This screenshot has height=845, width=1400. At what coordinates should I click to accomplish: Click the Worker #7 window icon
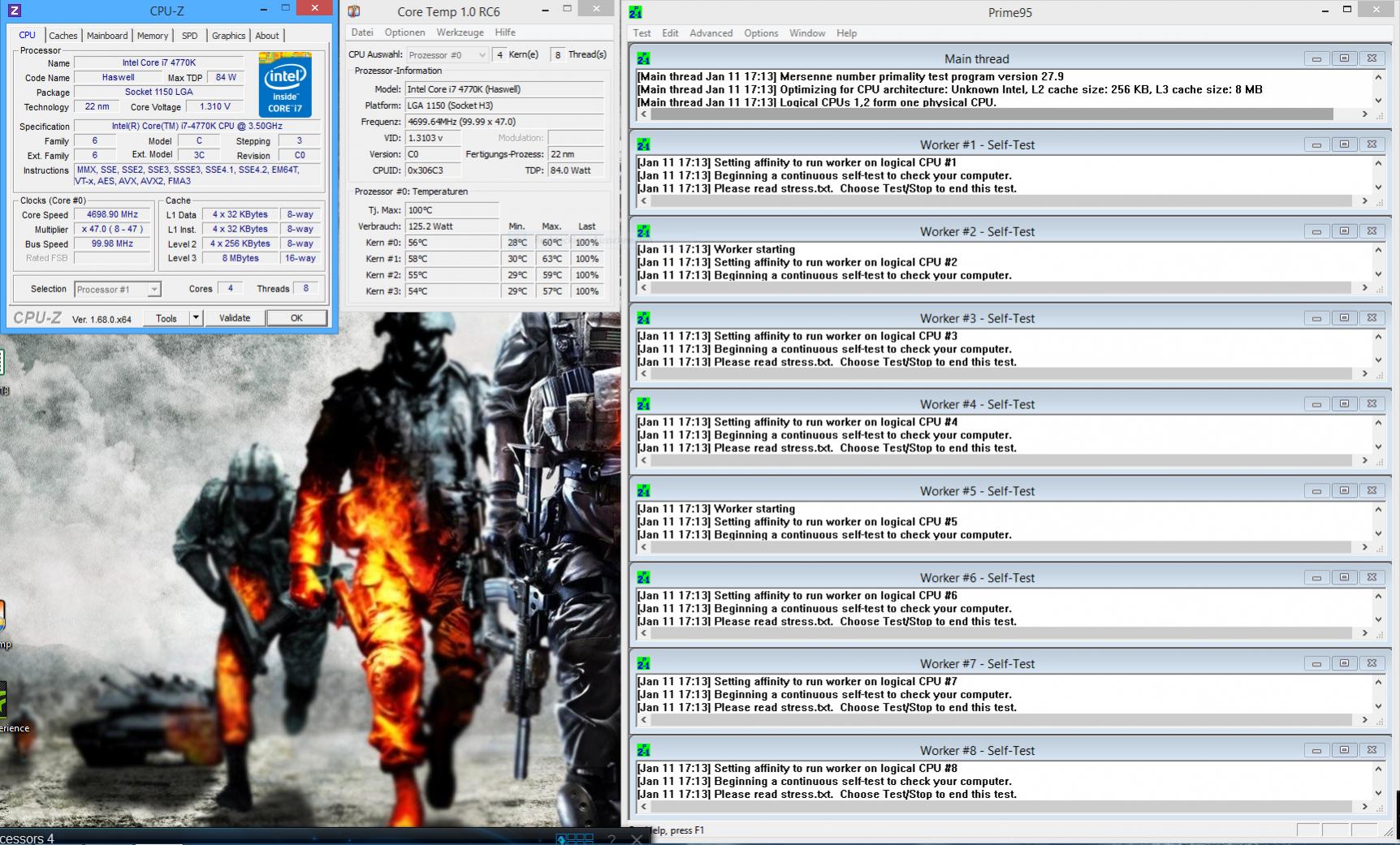pyautogui.click(x=644, y=664)
